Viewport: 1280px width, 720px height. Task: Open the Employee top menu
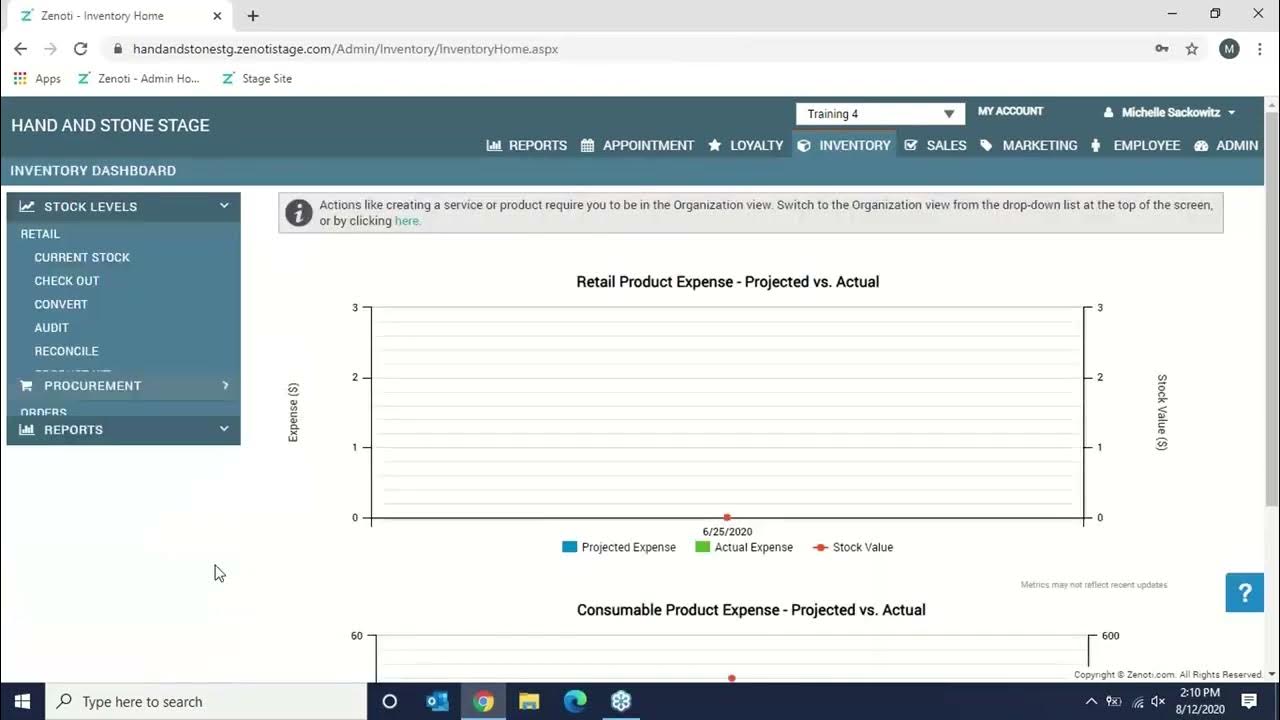[1135, 145]
